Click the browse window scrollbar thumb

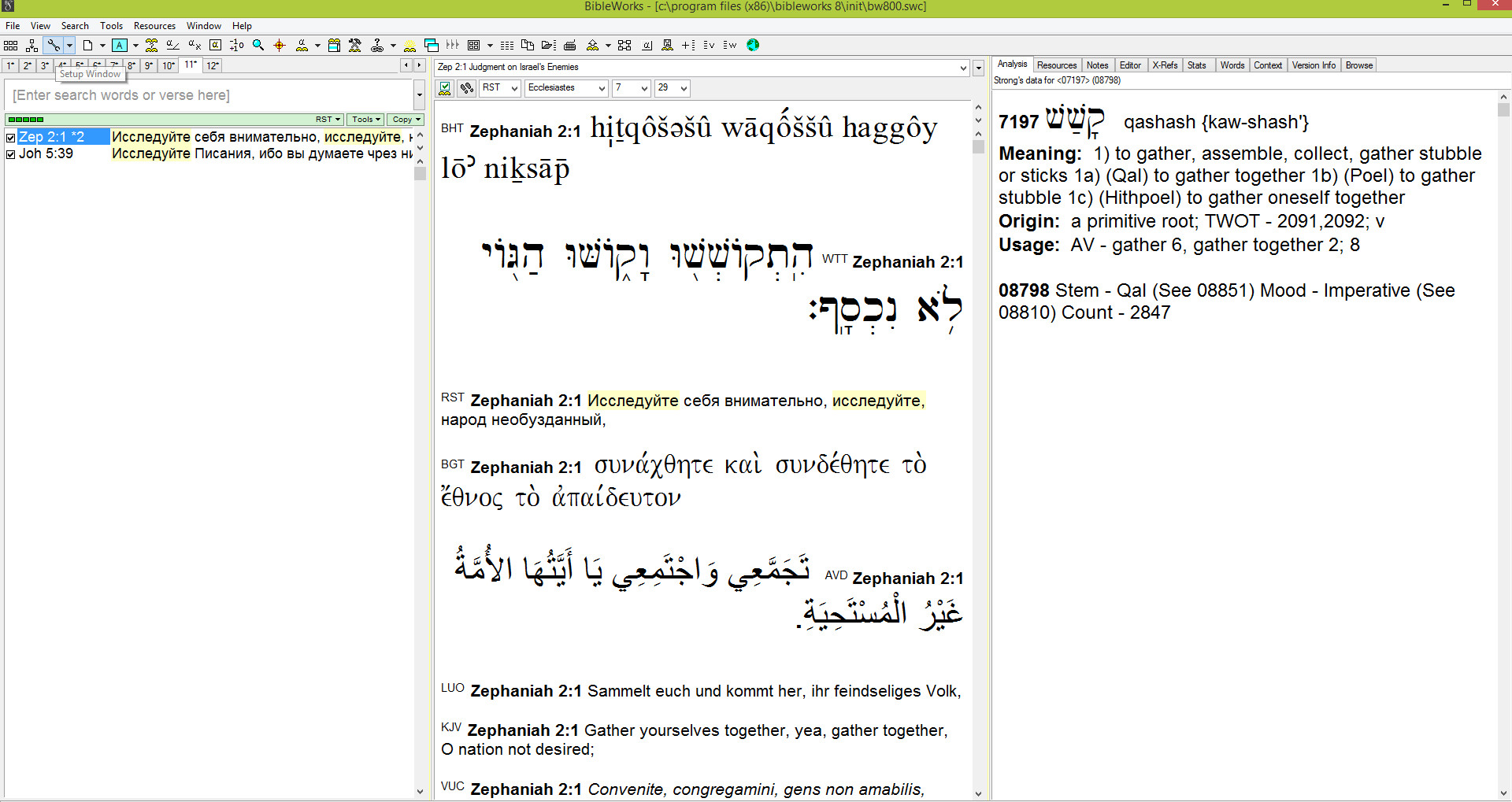pyautogui.click(x=978, y=146)
